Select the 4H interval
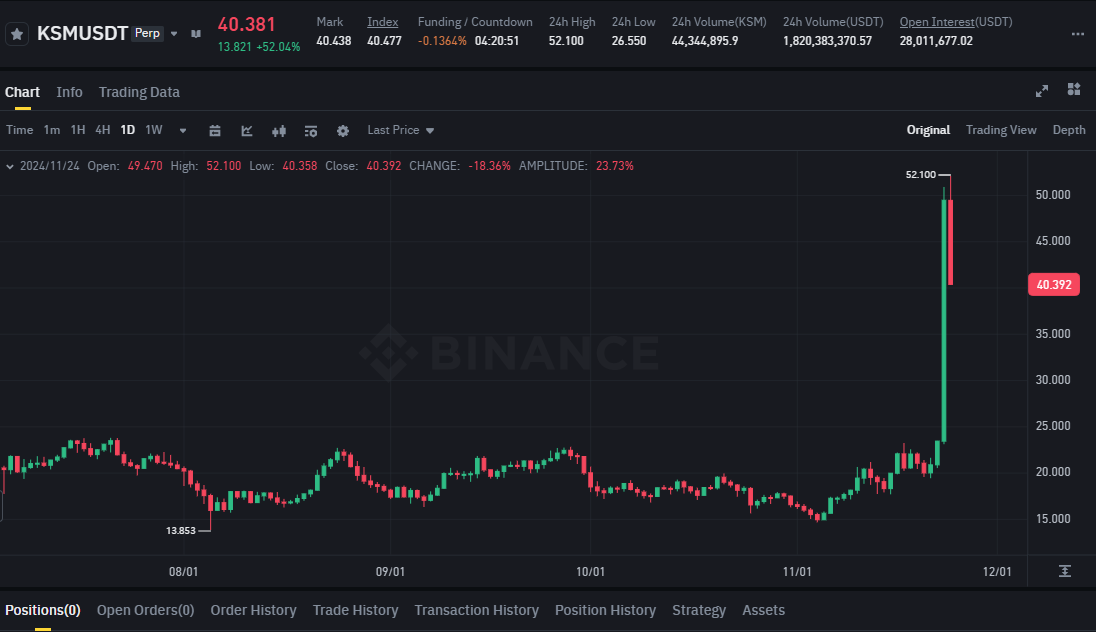Screen dimensions: 1096x632 click(103, 130)
